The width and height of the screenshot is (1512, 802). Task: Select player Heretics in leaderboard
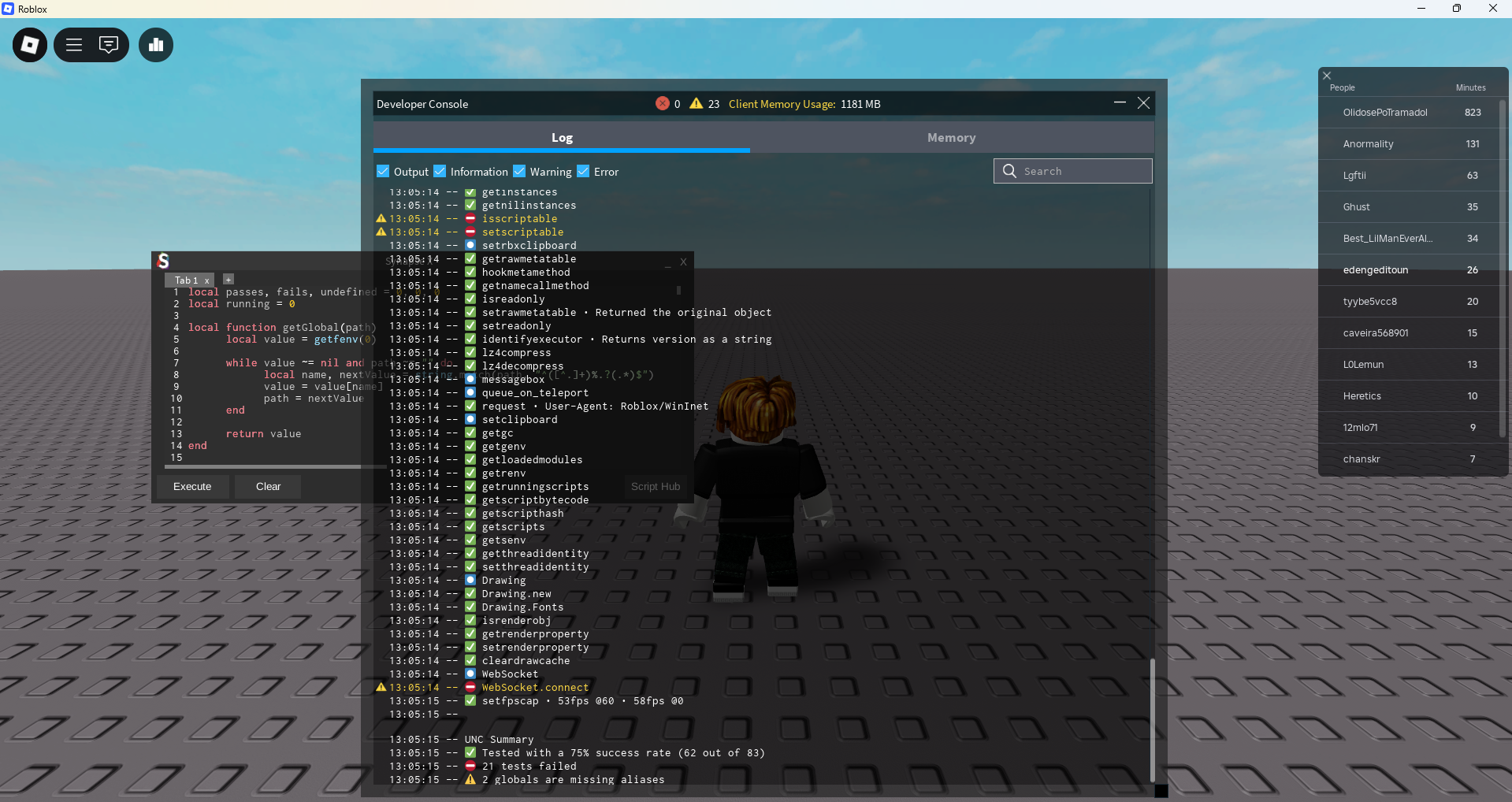tap(1409, 395)
